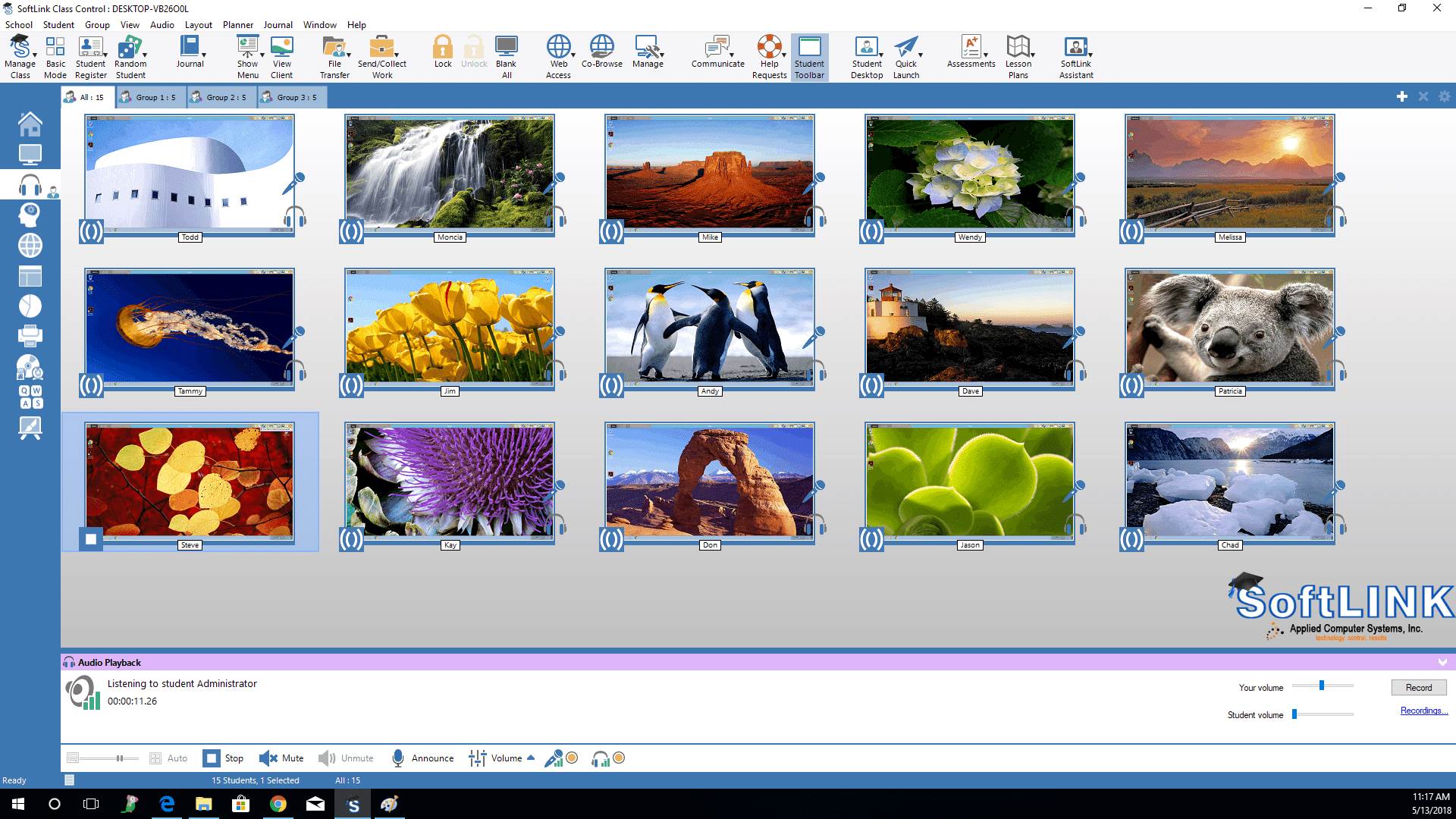The height and width of the screenshot is (819, 1456).
Task: Click the Record button
Action: [x=1419, y=688]
